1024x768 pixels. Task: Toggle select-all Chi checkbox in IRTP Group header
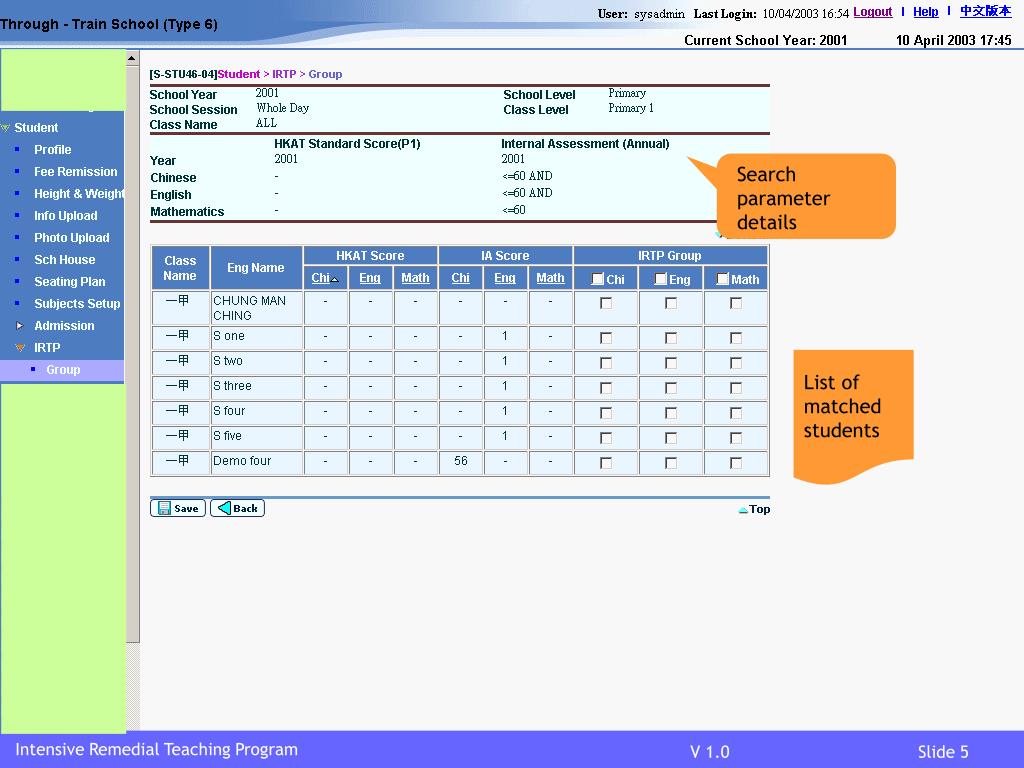pos(597,279)
